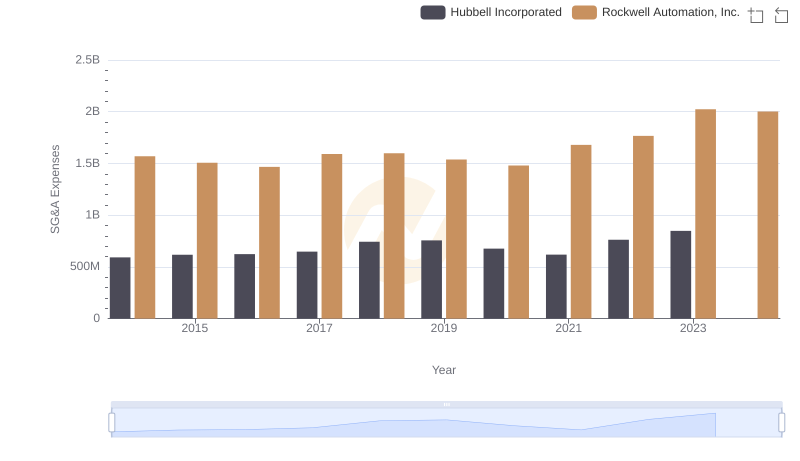Click the zoom select icon in toolbar
The image size is (800, 461).
tap(756, 15)
